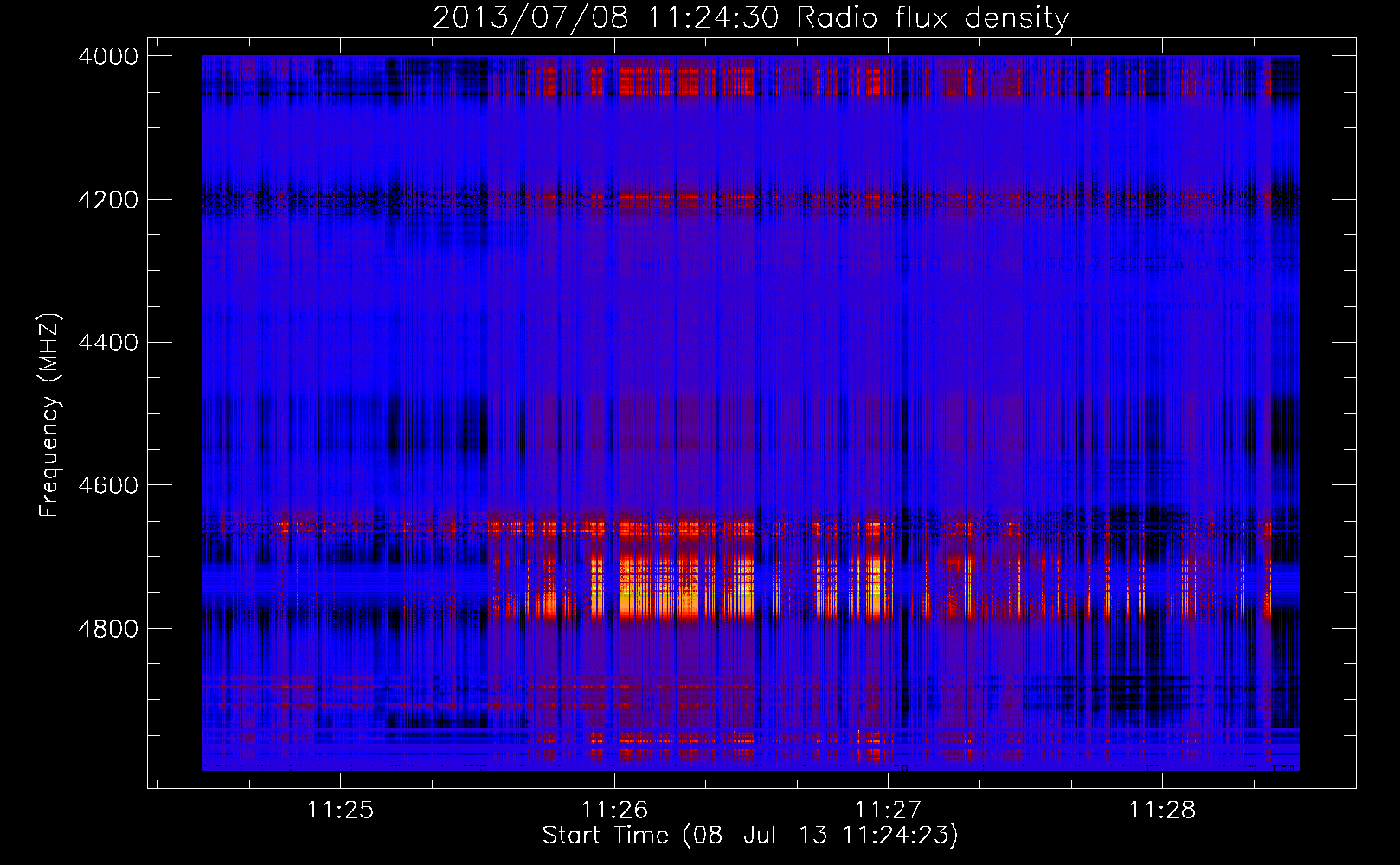The height and width of the screenshot is (865, 1400).
Task: Click the 11:28 time tick label
Action: [1162, 810]
